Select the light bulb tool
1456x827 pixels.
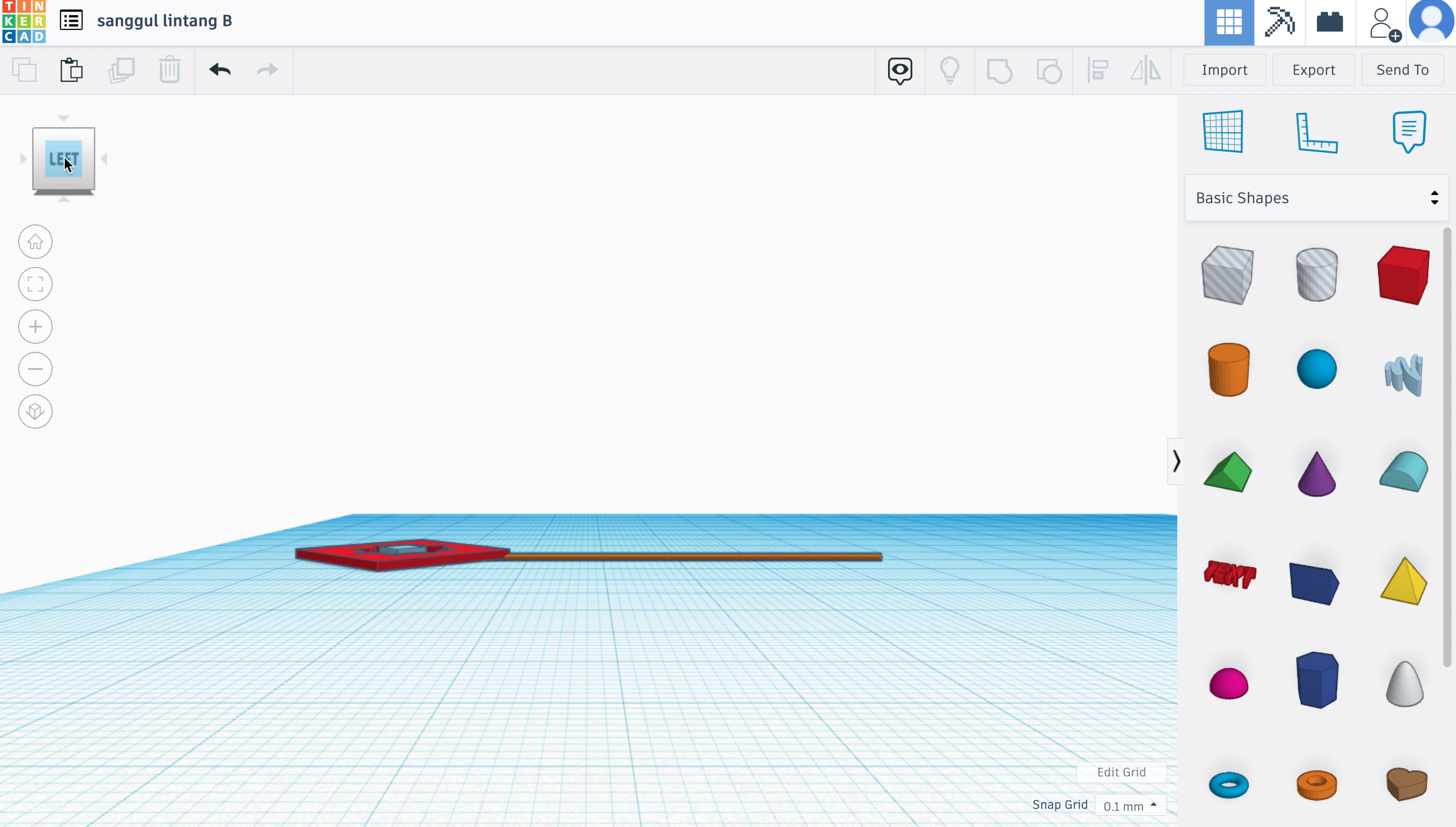pos(949,69)
